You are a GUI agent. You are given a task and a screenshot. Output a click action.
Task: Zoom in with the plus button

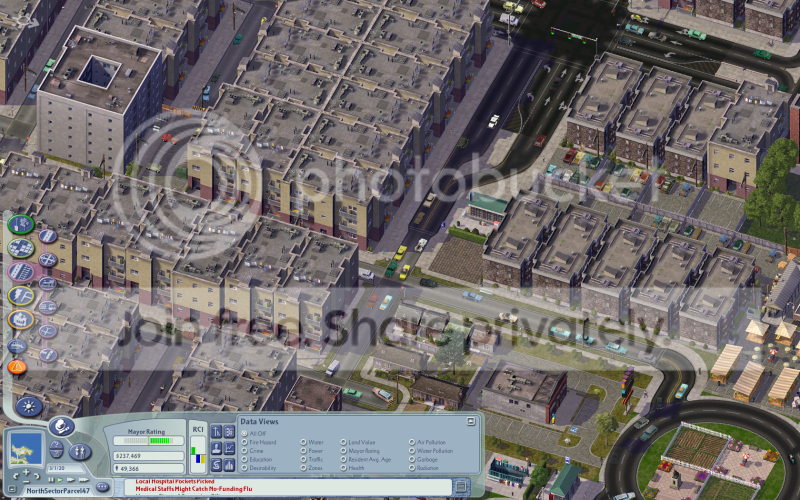(x=26, y=472)
